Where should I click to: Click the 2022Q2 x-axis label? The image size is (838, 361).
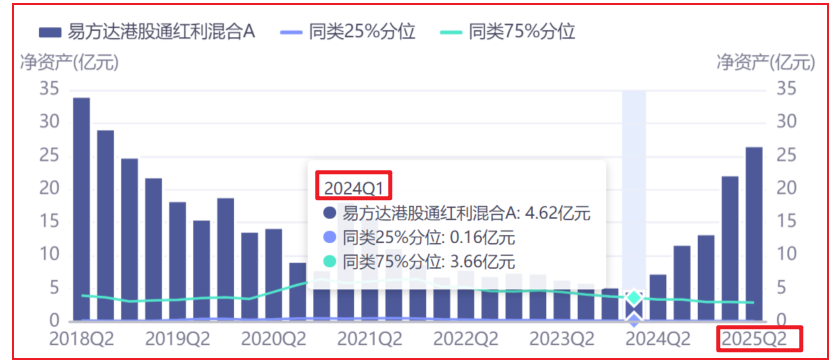[465, 339]
